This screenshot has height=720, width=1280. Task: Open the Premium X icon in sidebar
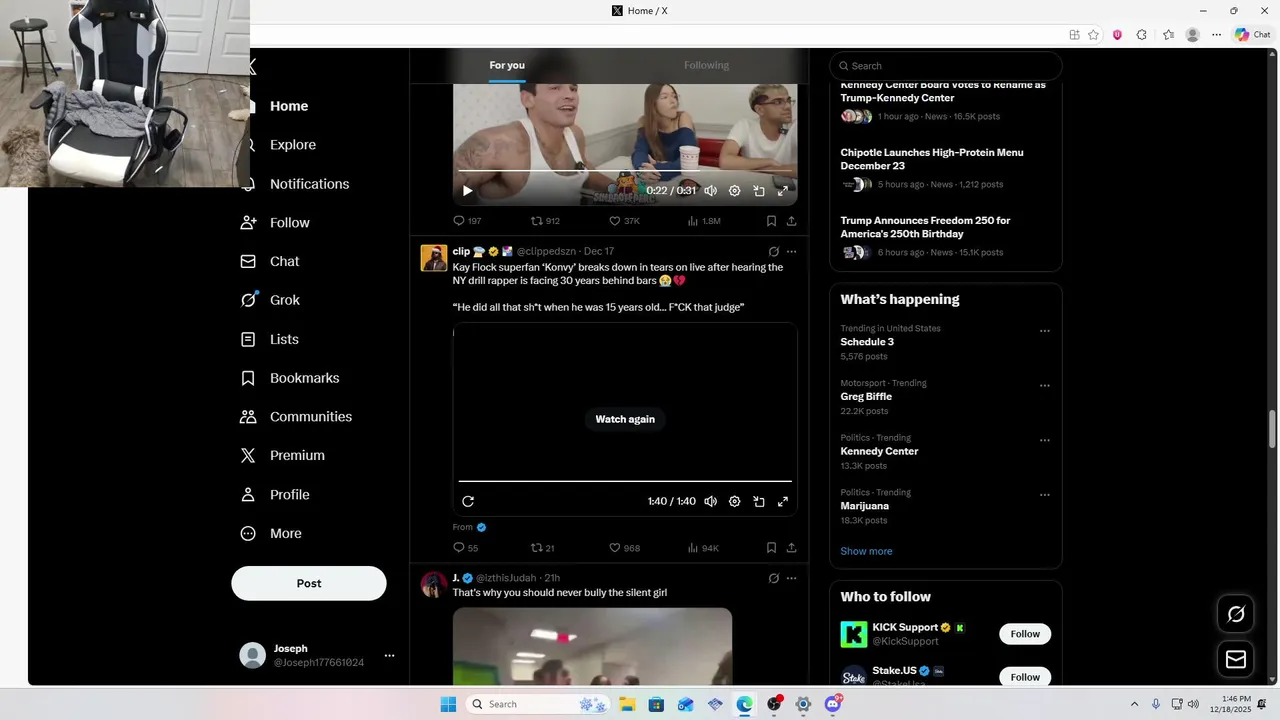[x=249, y=456]
